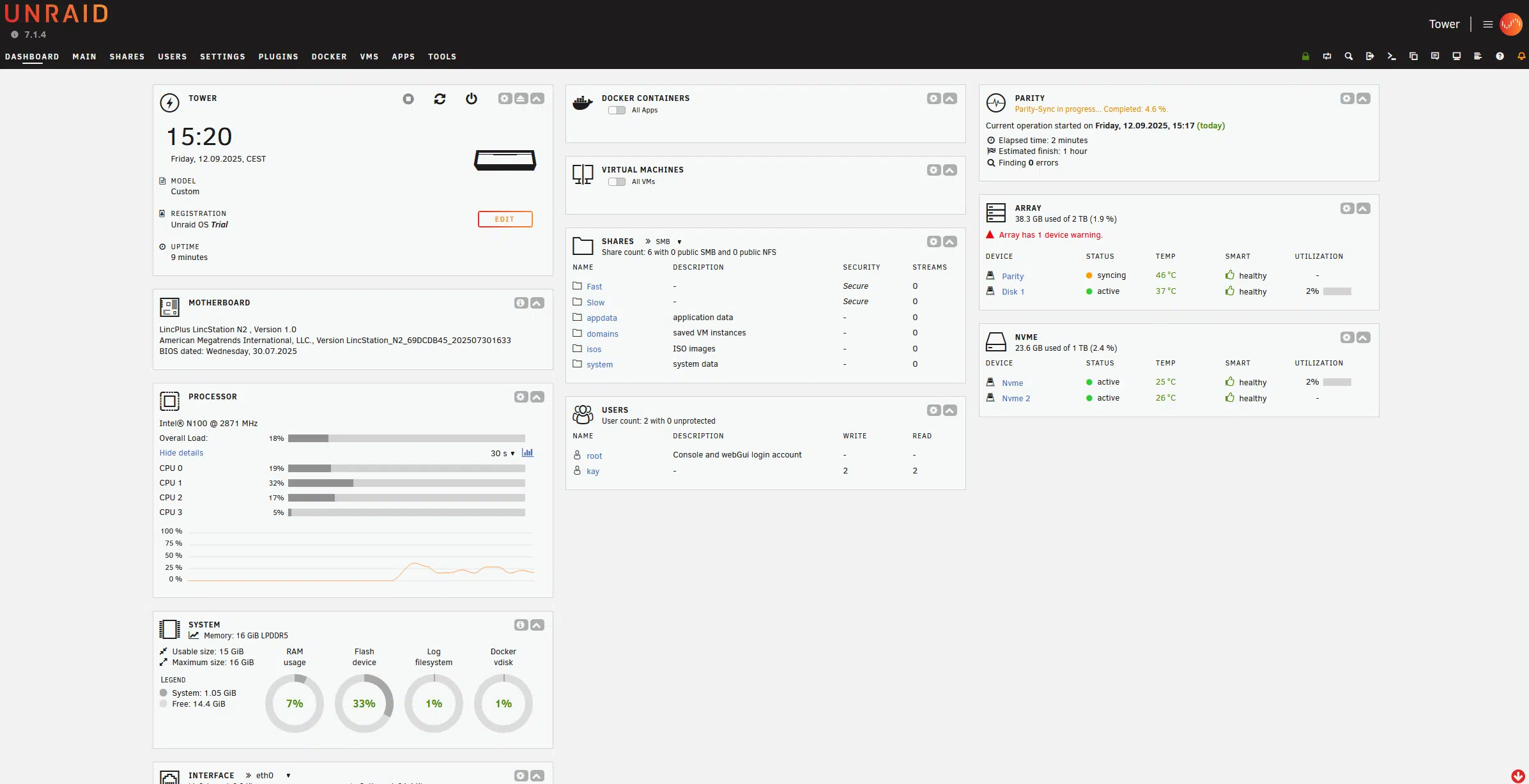
Task: Open the SMB protocol dropdown in Shares
Action: coord(668,242)
